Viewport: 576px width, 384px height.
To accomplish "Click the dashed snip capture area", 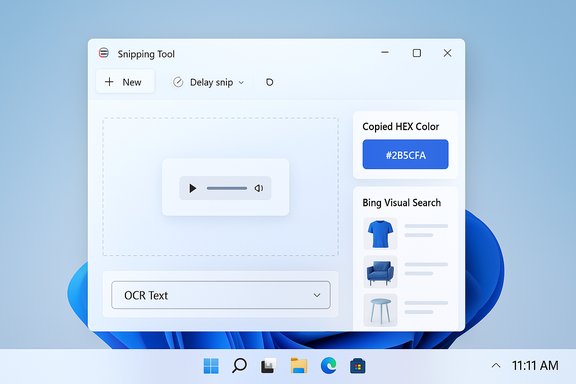I will [220, 187].
